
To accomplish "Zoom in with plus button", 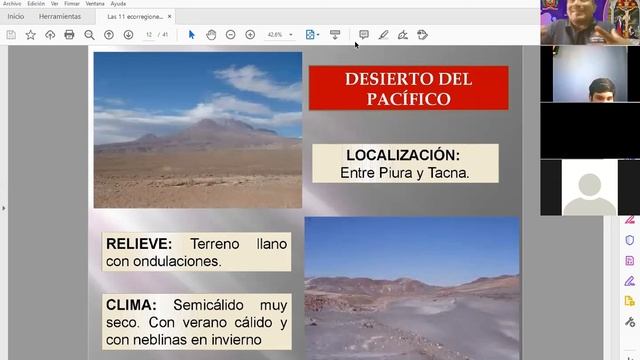I will point(250,35).
